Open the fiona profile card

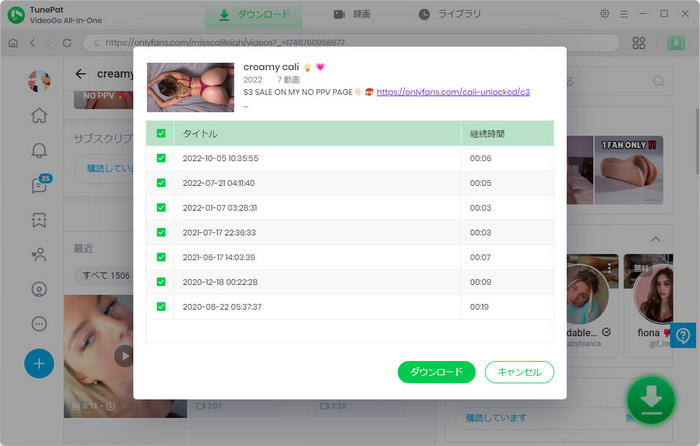(x=649, y=305)
